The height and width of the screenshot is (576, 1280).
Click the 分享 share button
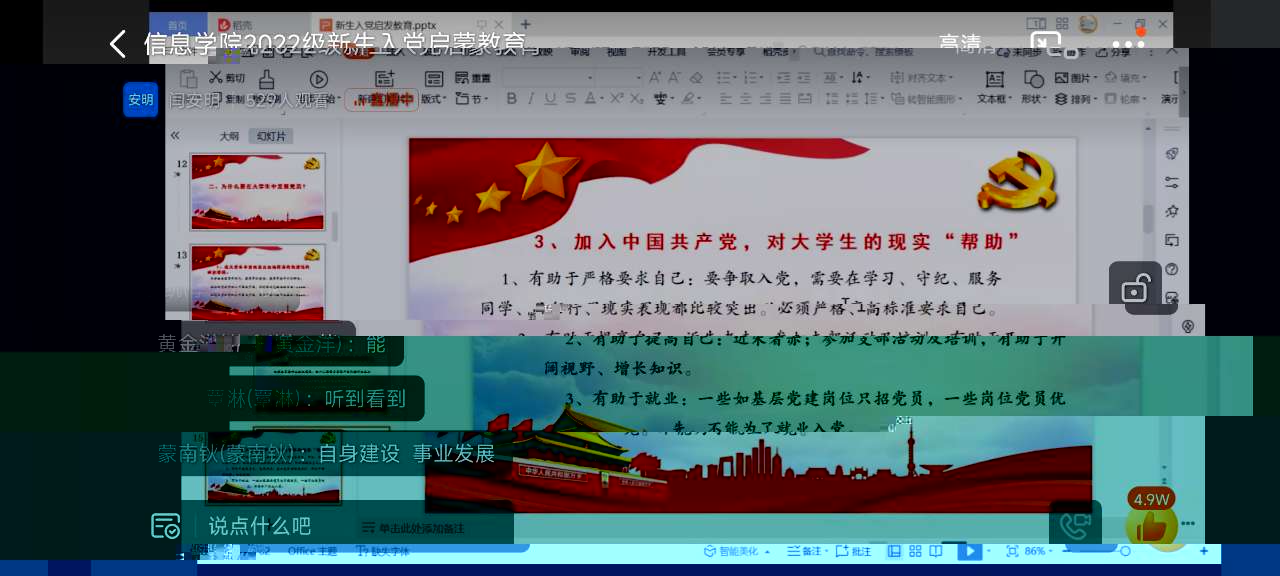coord(1115,52)
